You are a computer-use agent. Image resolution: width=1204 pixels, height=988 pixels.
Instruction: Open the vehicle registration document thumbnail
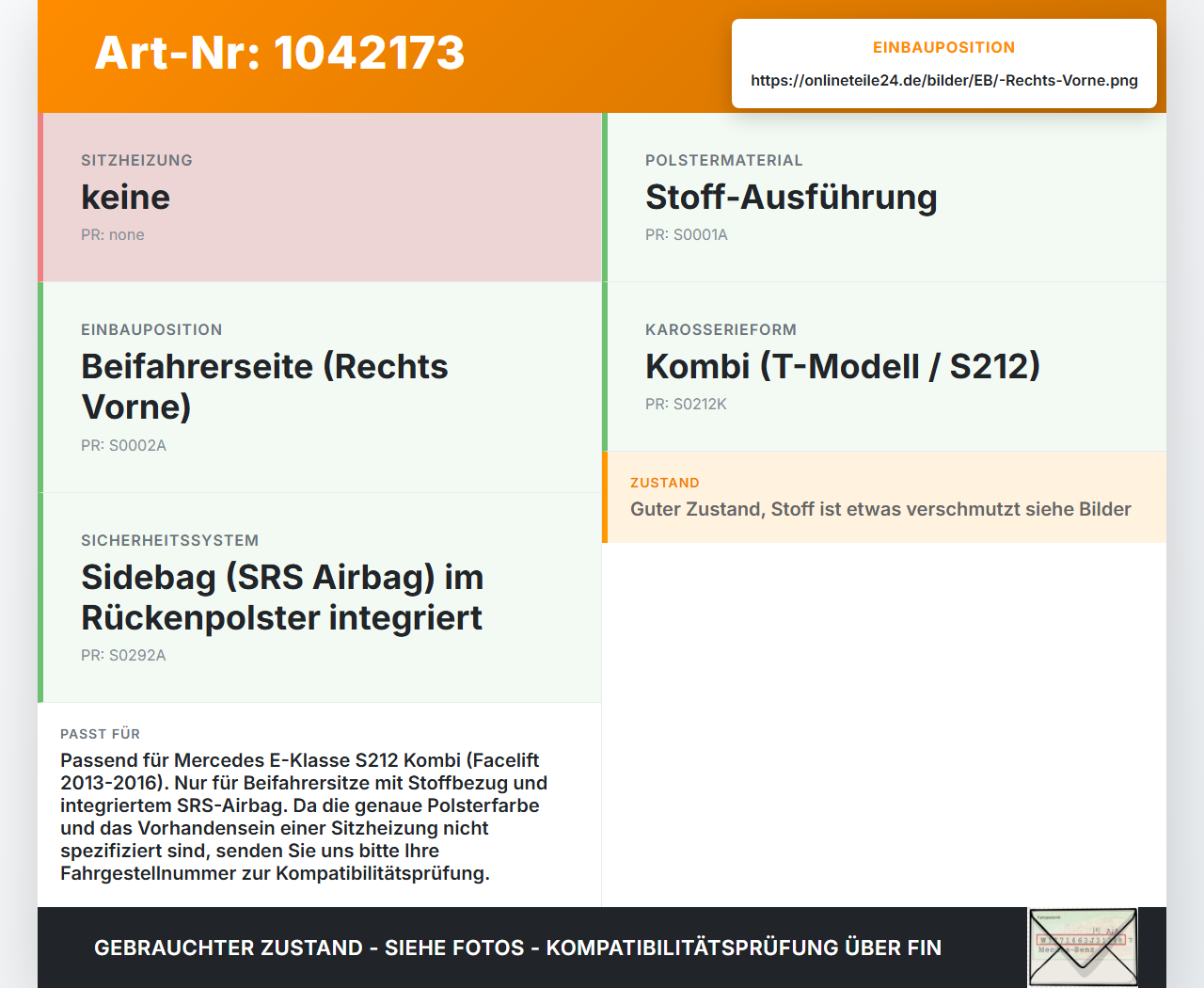coord(1083,948)
